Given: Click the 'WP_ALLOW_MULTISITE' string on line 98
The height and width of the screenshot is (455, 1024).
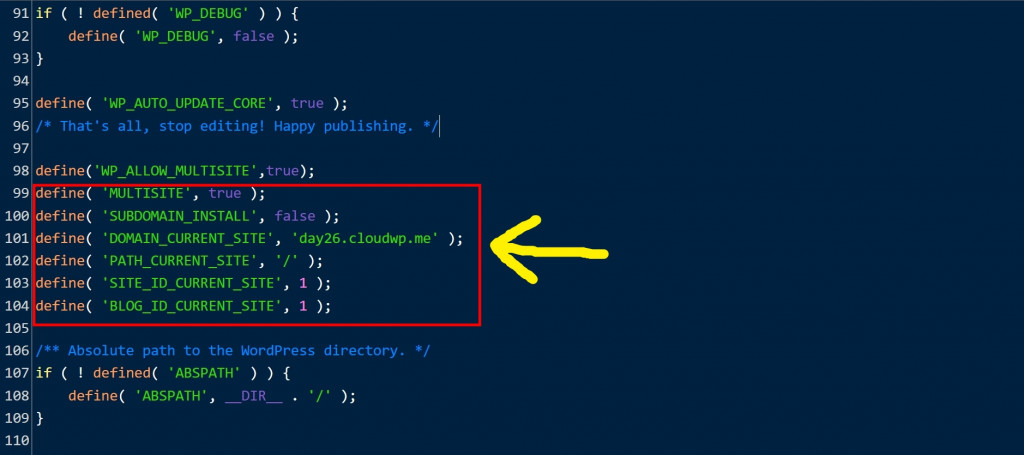Looking at the screenshot, I should tap(175, 171).
